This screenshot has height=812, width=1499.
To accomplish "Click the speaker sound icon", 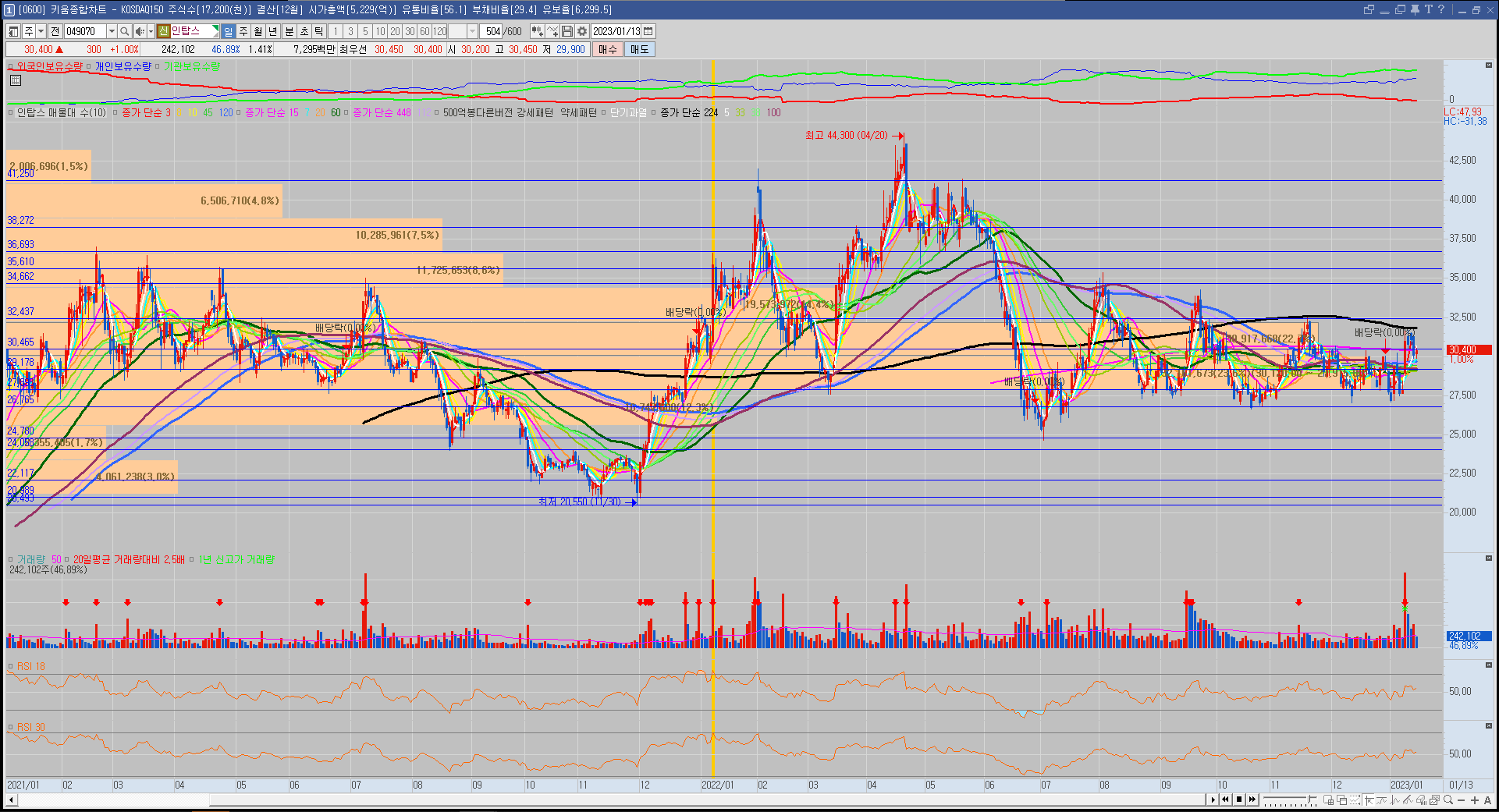I will 140,31.
